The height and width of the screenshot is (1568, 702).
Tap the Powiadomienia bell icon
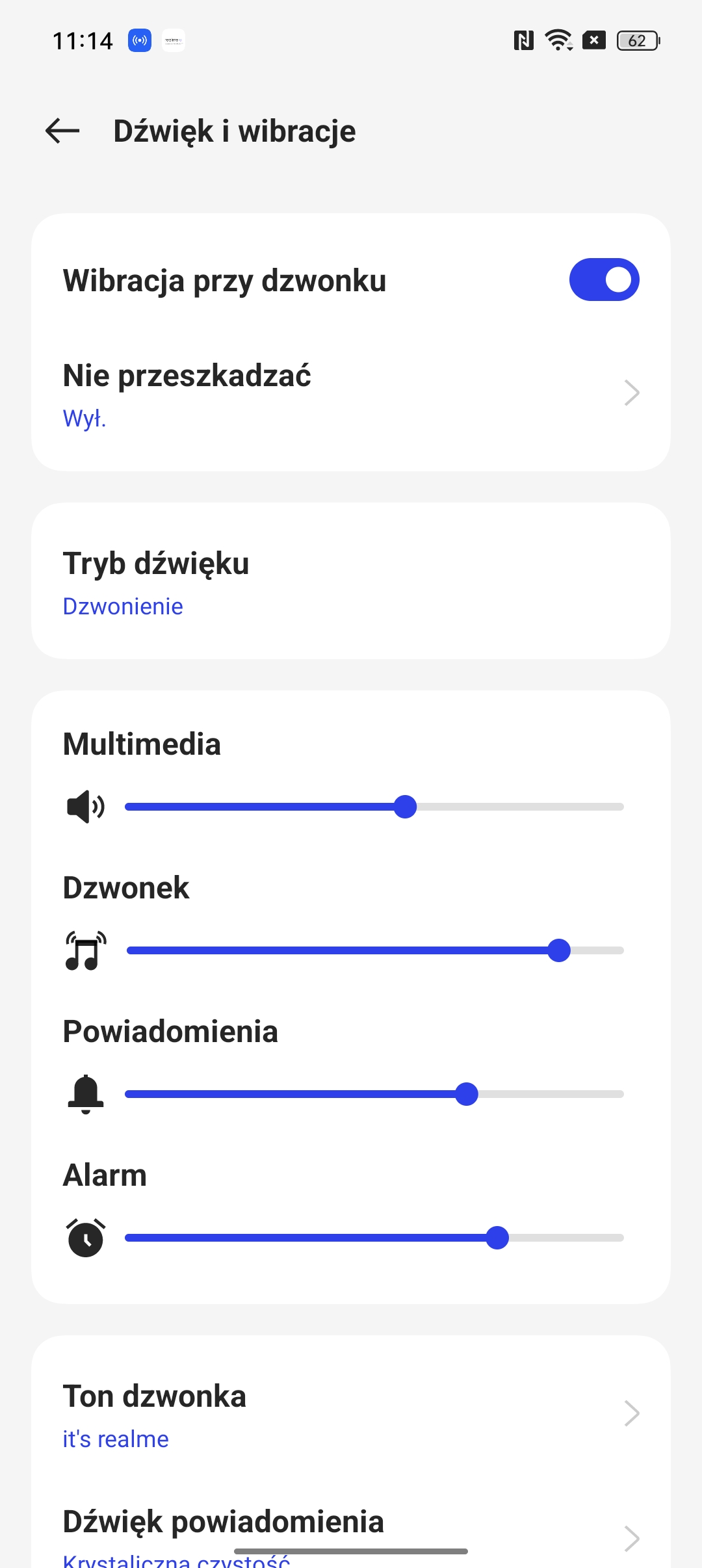click(x=86, y=1094)
